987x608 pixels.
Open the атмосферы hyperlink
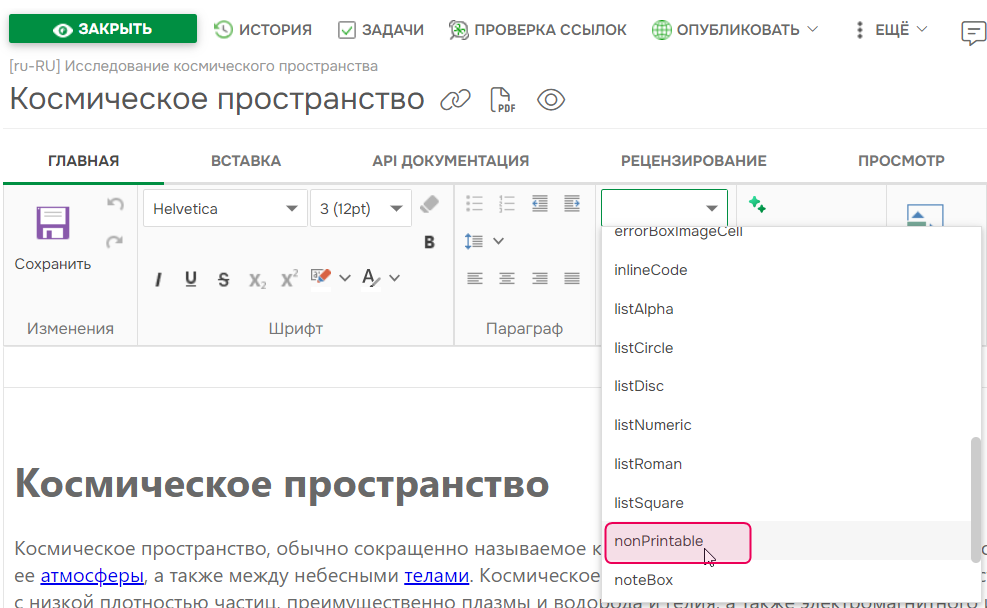(x=91, y=575)
